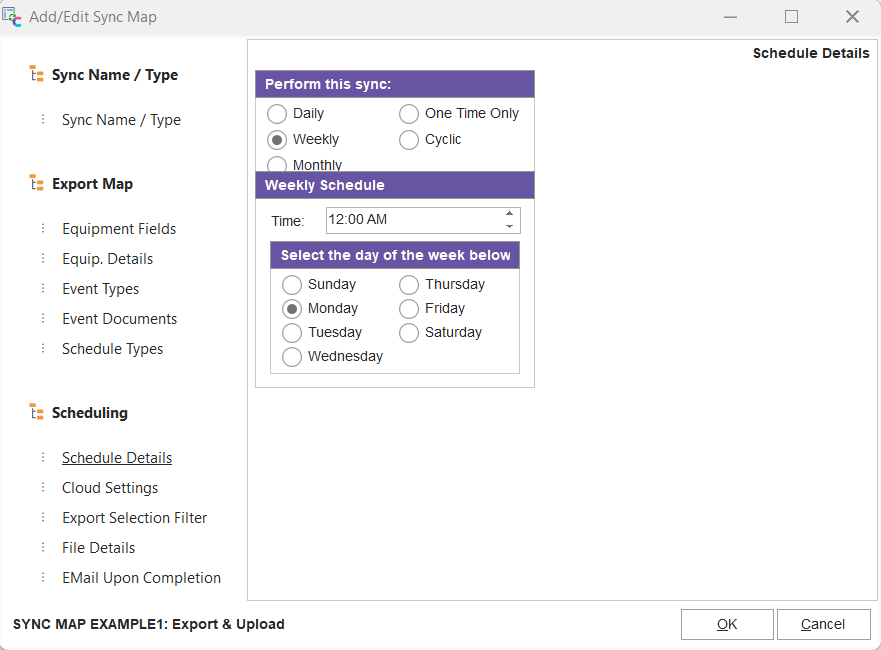Increase time with the up spinner arrow

509,214
